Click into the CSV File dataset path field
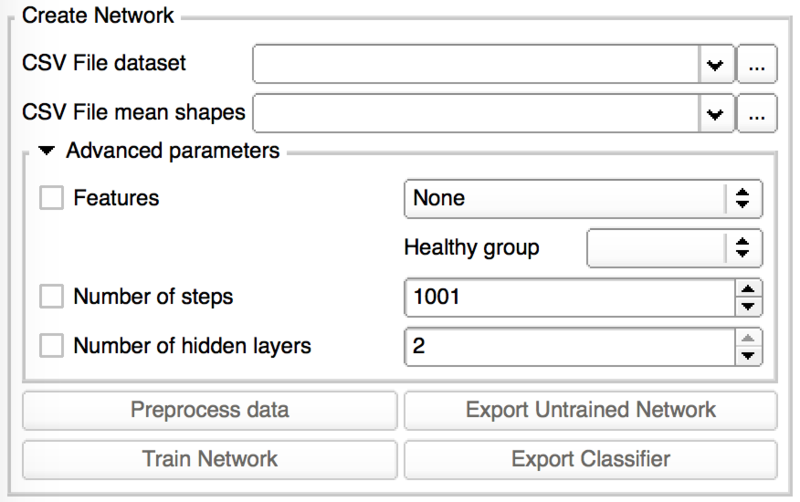800x502 pixels. [475, 64]
